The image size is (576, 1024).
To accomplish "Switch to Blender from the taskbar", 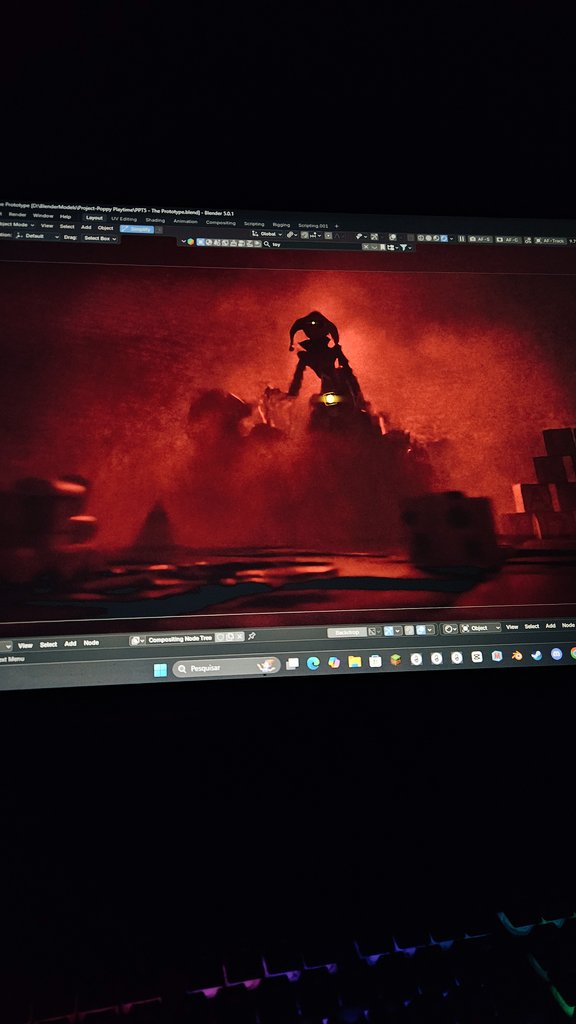I will pyautogui.click(x=517, y=655).
